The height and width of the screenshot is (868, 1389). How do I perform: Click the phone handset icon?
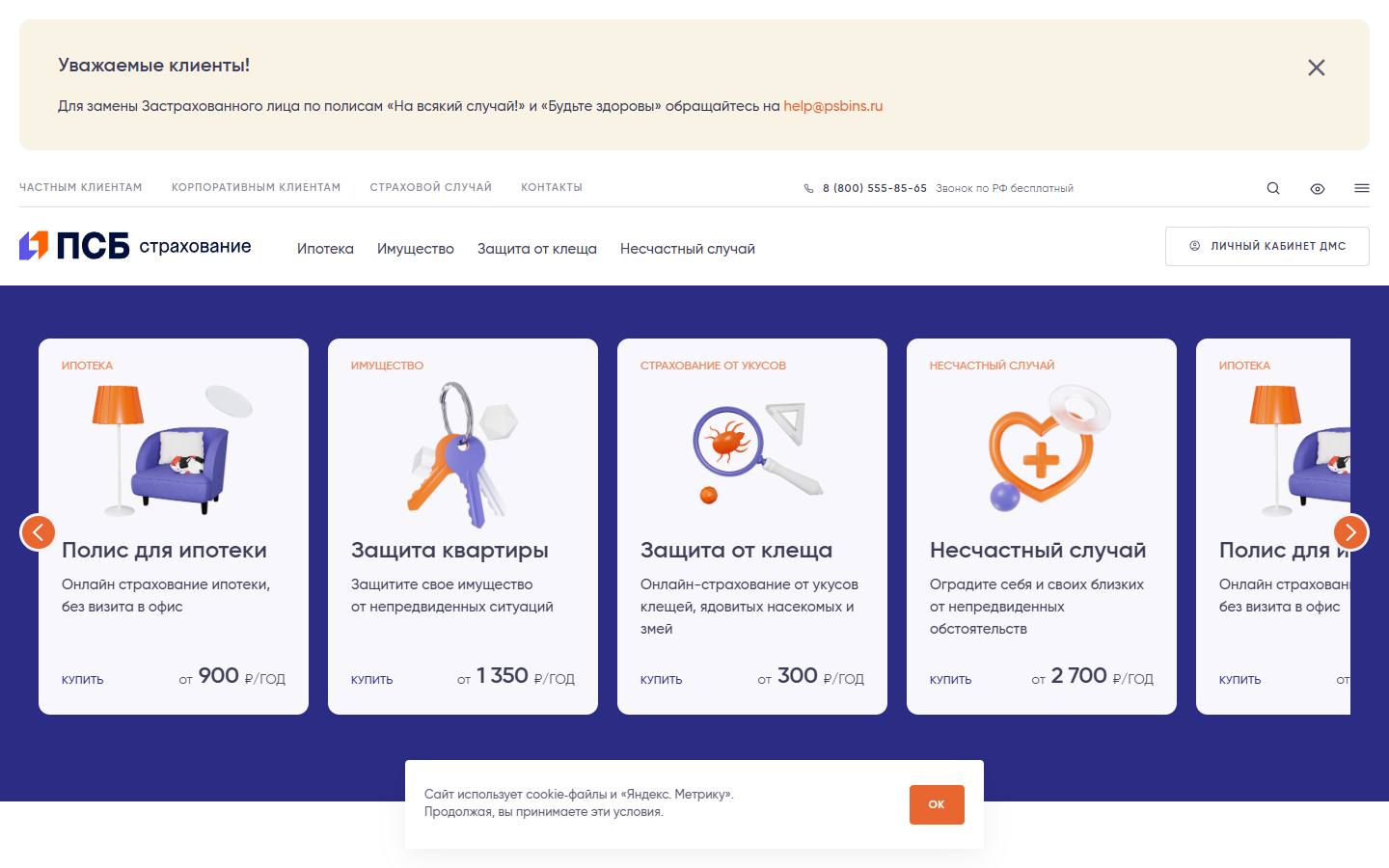[808, 188]
